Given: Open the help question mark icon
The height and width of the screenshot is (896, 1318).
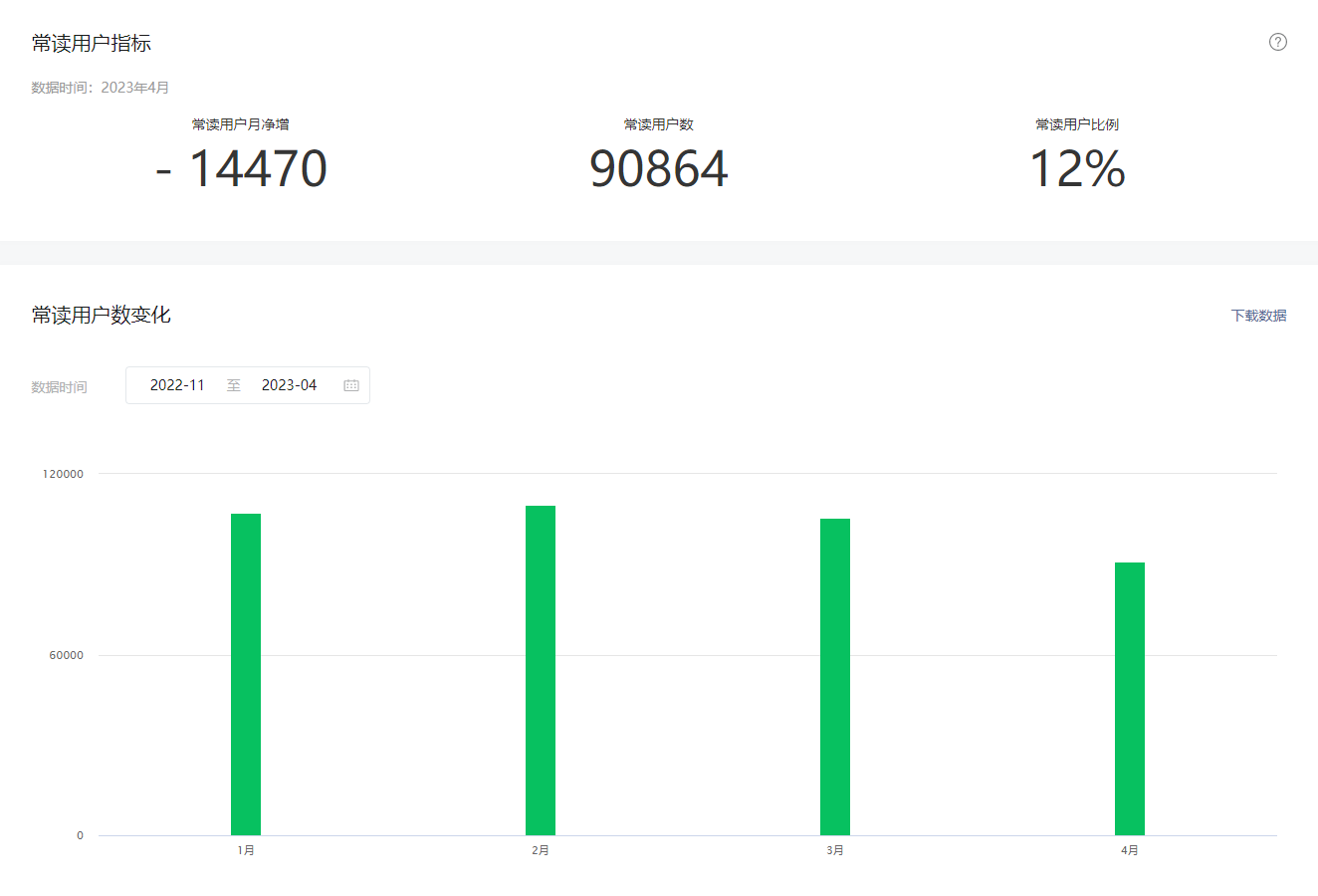Looking at the screenshot, I should click(1278, 42).
